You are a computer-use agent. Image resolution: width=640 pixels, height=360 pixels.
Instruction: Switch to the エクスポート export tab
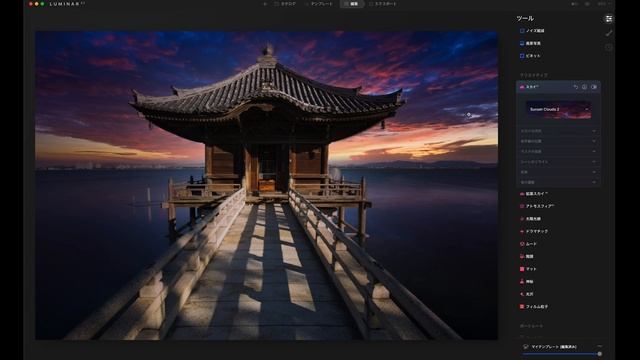382,4
